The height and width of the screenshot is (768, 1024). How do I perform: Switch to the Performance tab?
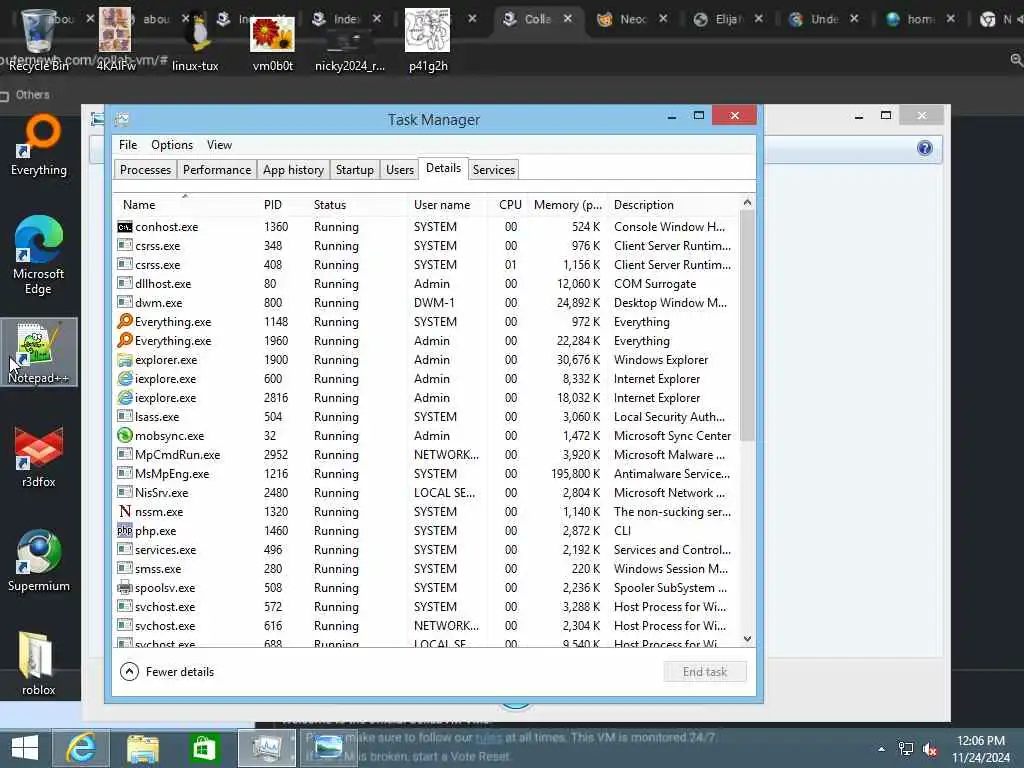(x=217, y=170)
